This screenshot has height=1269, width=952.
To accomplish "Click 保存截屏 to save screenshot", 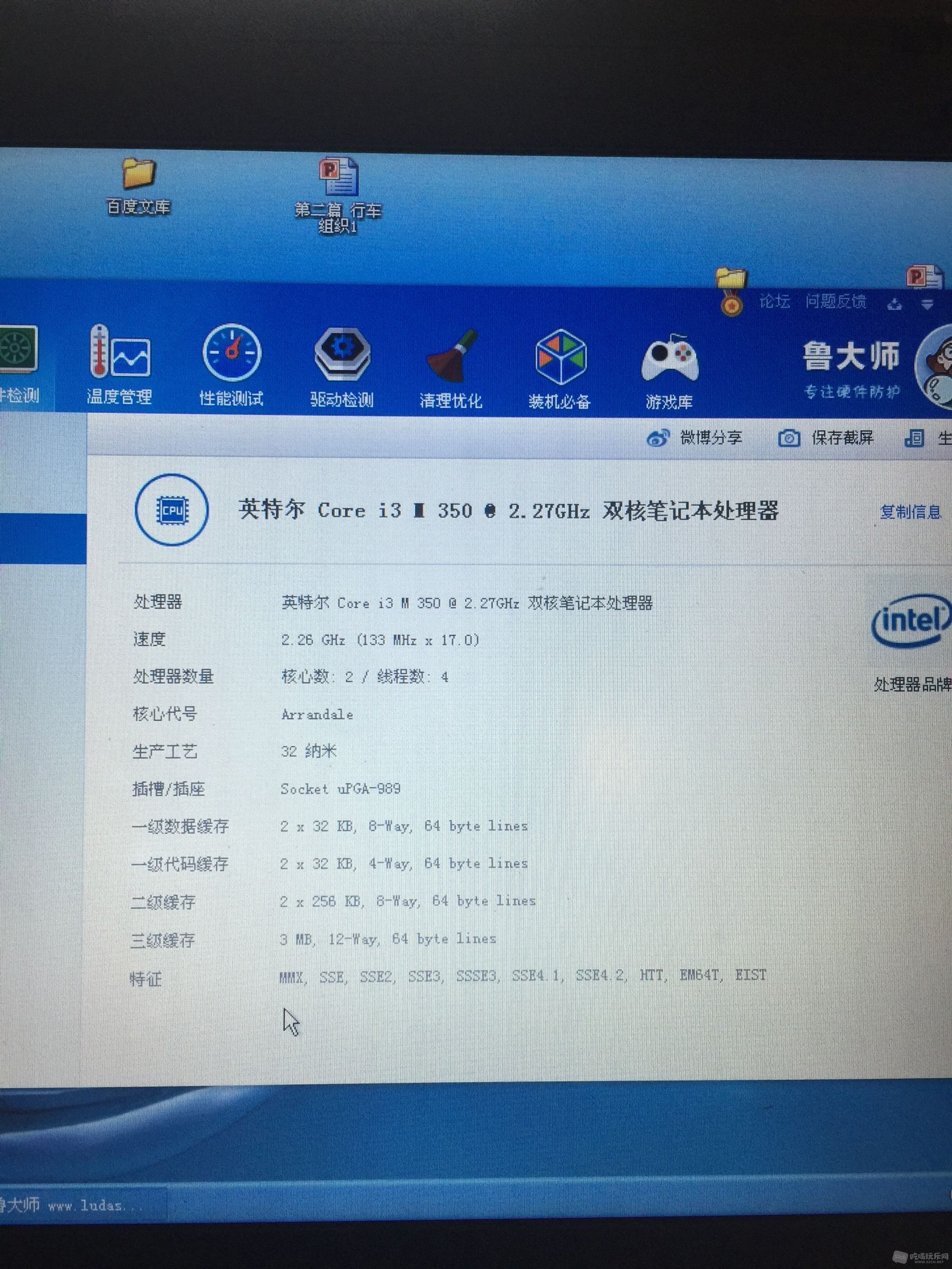I will pyautogui.click(x=826, y=438).
